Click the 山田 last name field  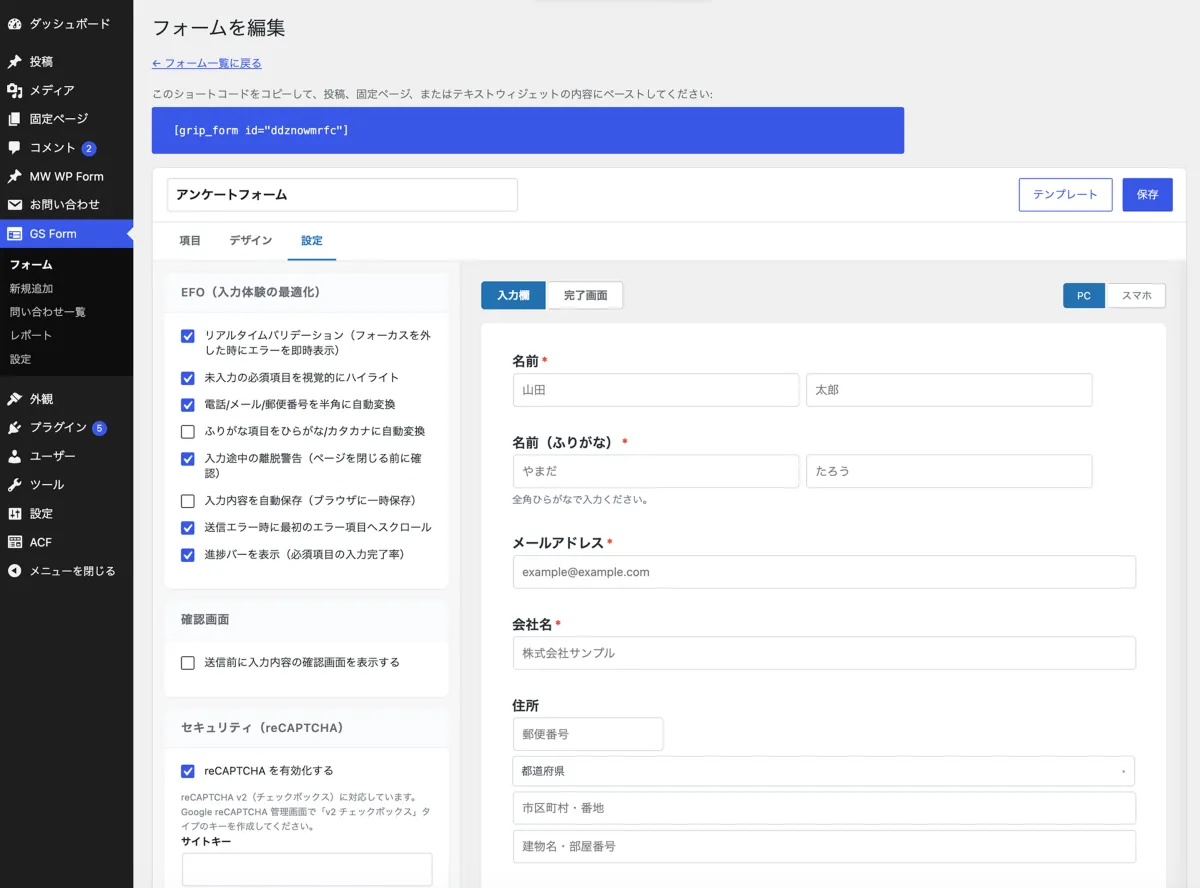click(x=656, y=390)
